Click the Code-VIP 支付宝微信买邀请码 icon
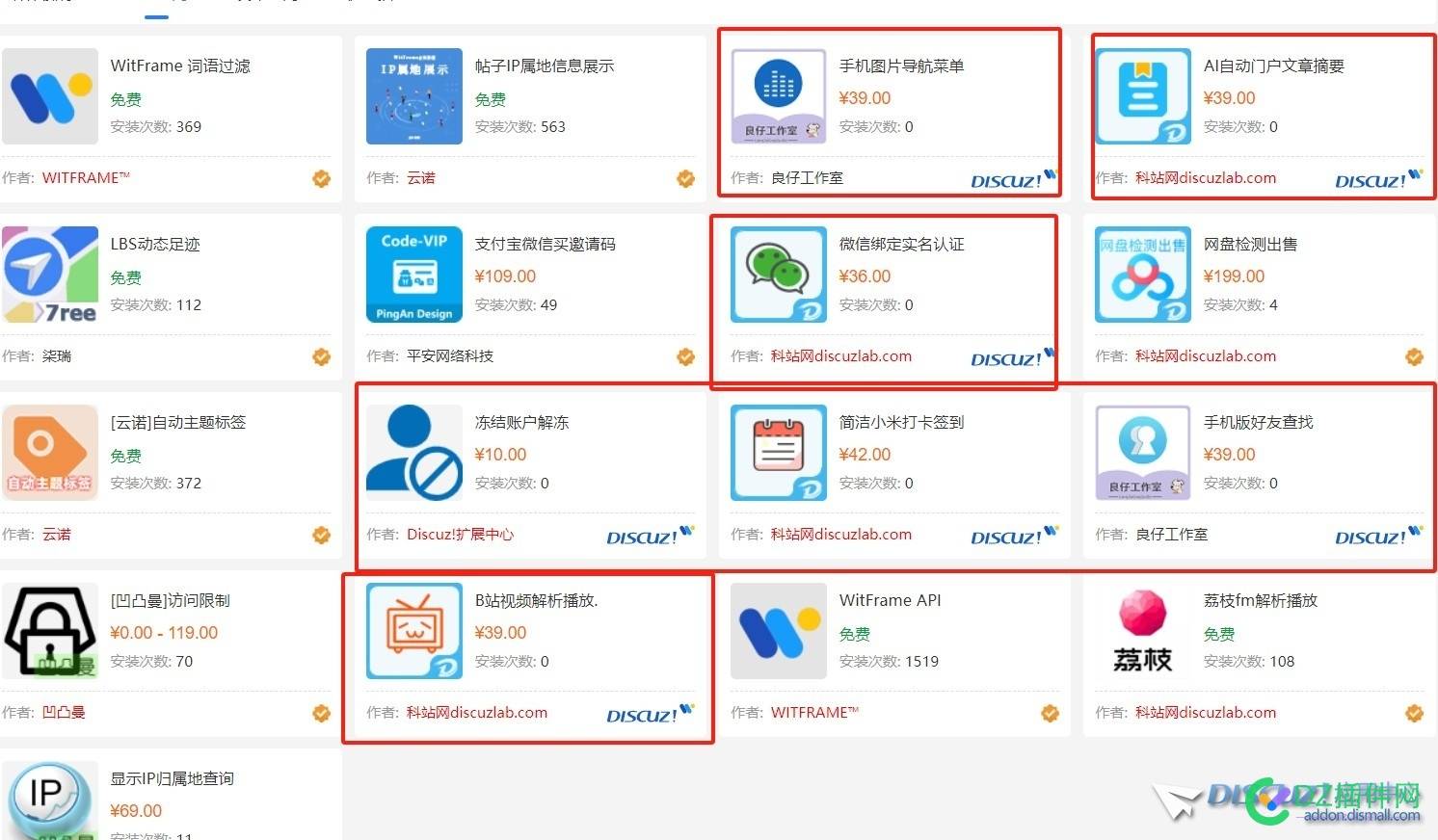This screenshot has width=1438, height=840. click(414, 275)
